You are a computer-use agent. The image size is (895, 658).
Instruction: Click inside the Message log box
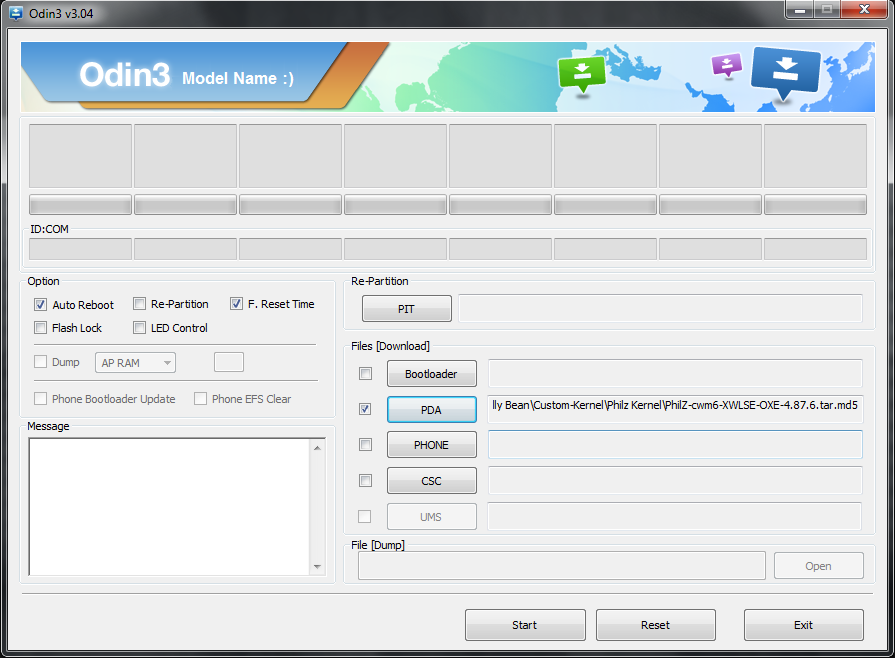click(x=169, y=507)
